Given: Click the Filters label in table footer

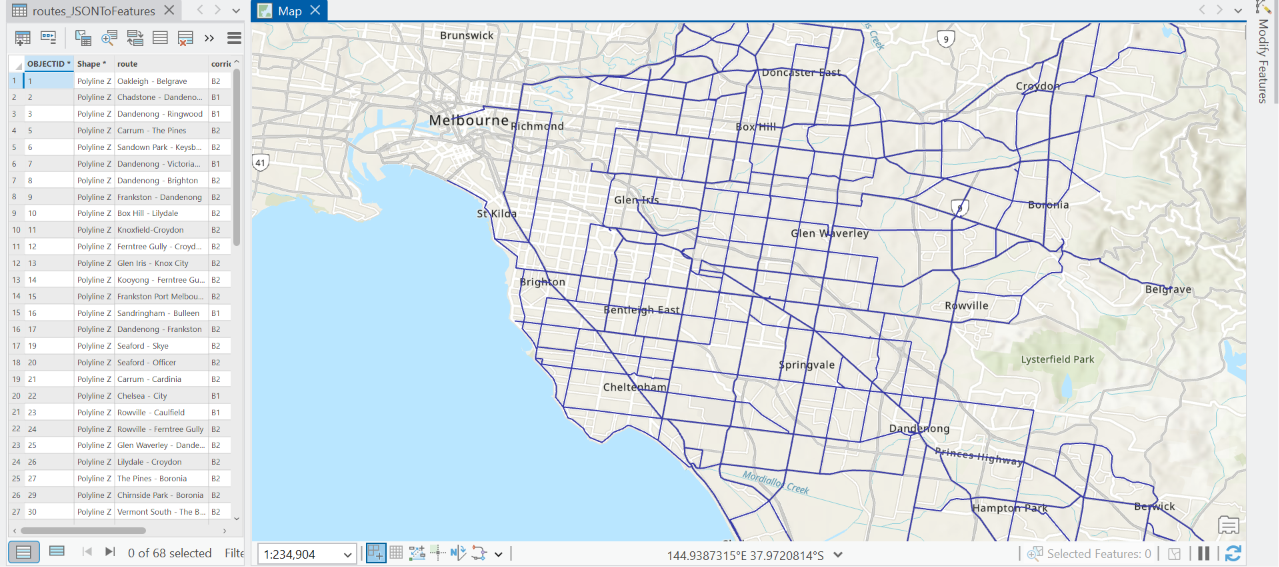Looking at the screenshot, I should pyautogui.click(x=234, y=553).
